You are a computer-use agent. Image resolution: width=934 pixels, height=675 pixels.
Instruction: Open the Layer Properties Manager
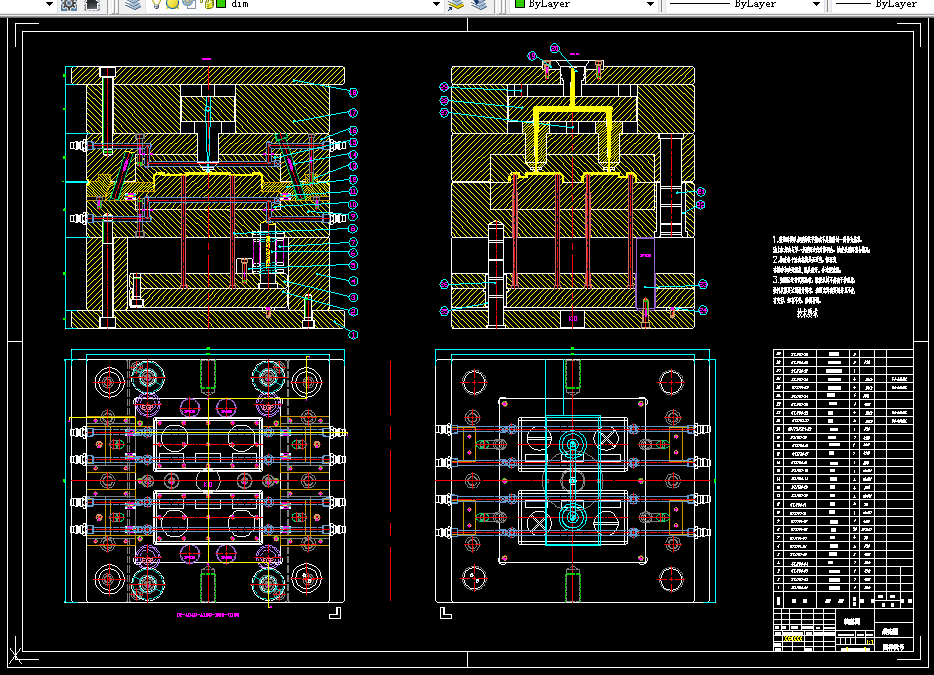[134, 4]
